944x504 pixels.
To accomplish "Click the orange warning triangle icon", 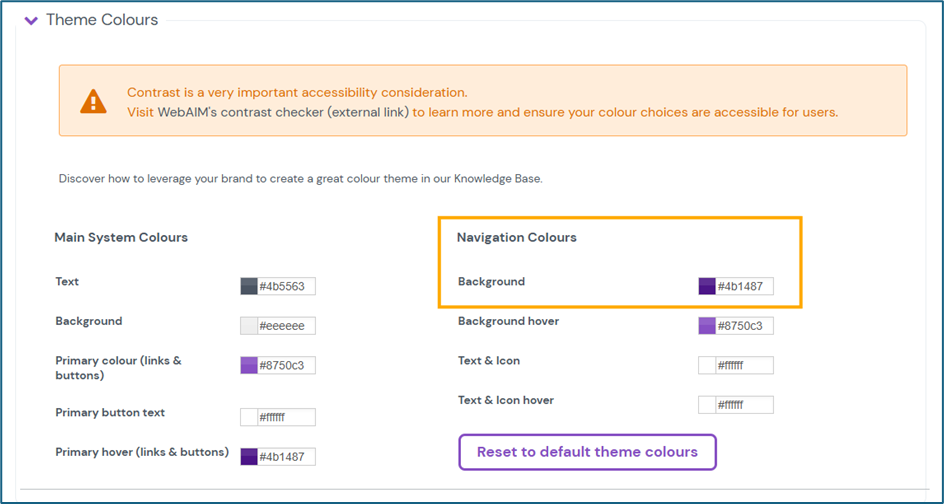I will tap(93, 101).
